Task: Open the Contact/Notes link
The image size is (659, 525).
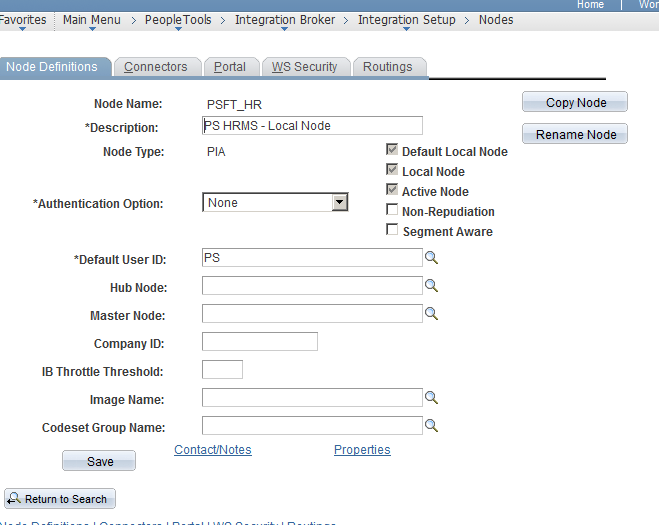Action: (x=213, y=450)
